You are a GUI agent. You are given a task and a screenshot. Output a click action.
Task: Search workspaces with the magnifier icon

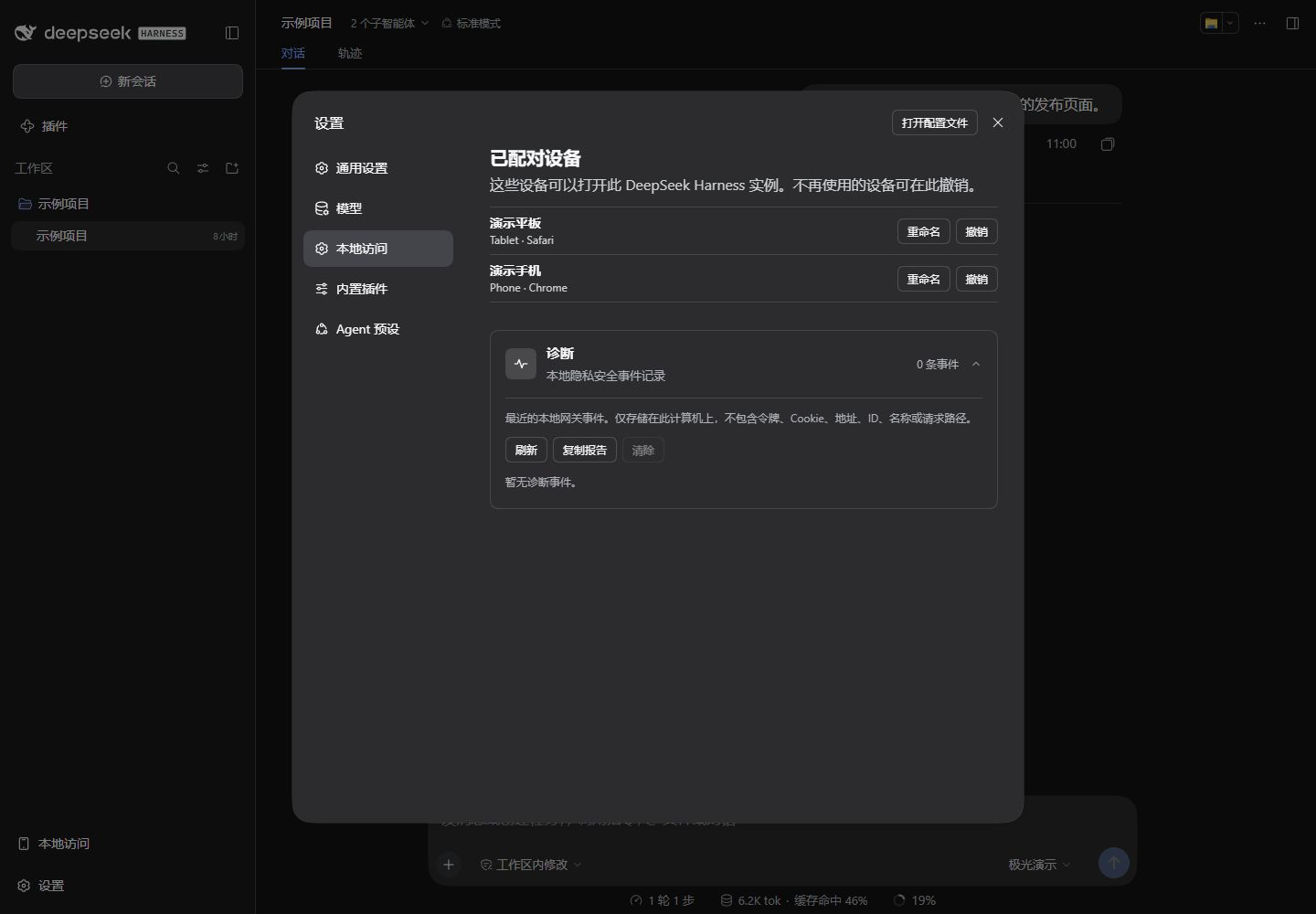point(174,168)
